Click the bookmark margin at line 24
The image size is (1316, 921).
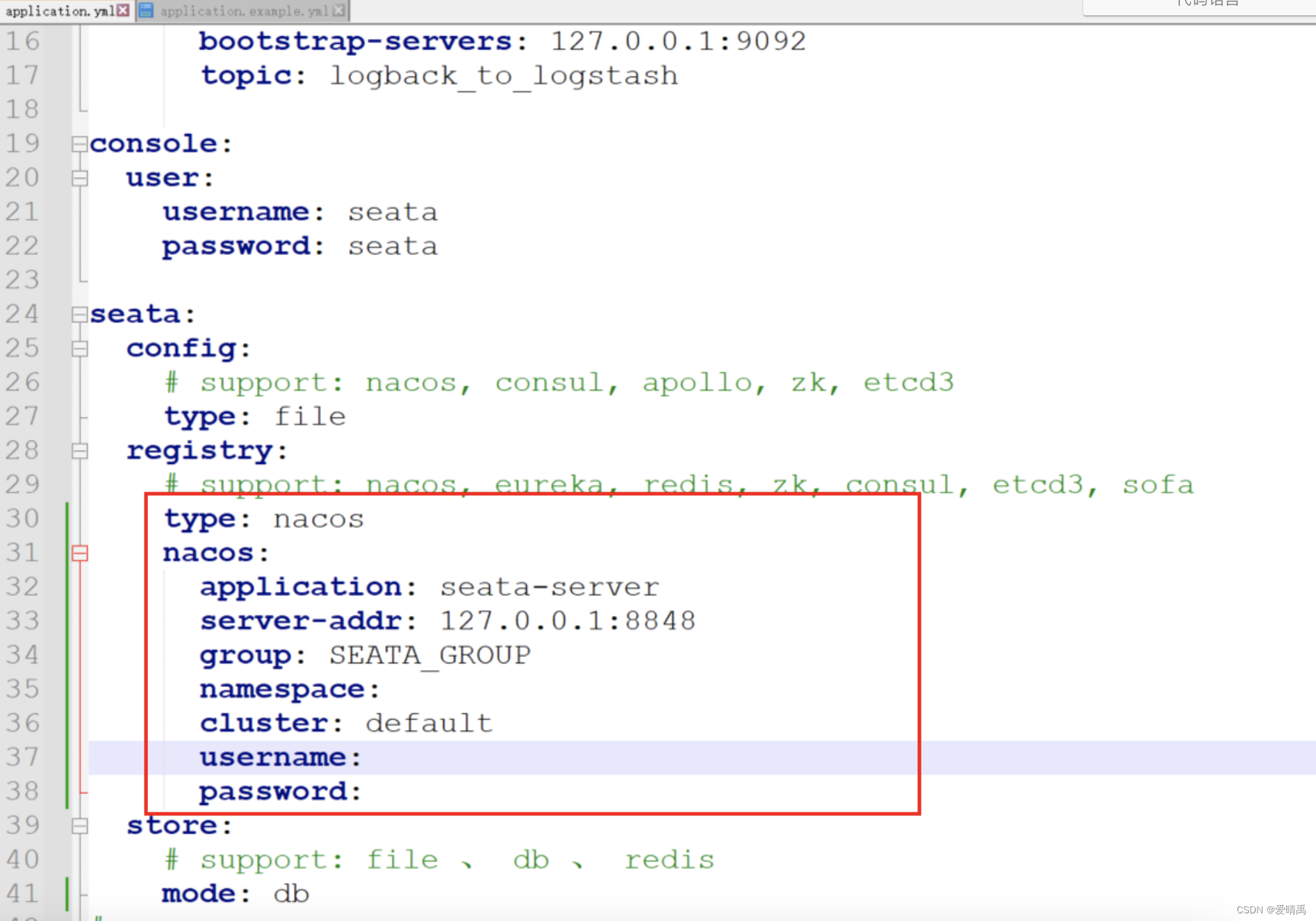pos(56,314)
